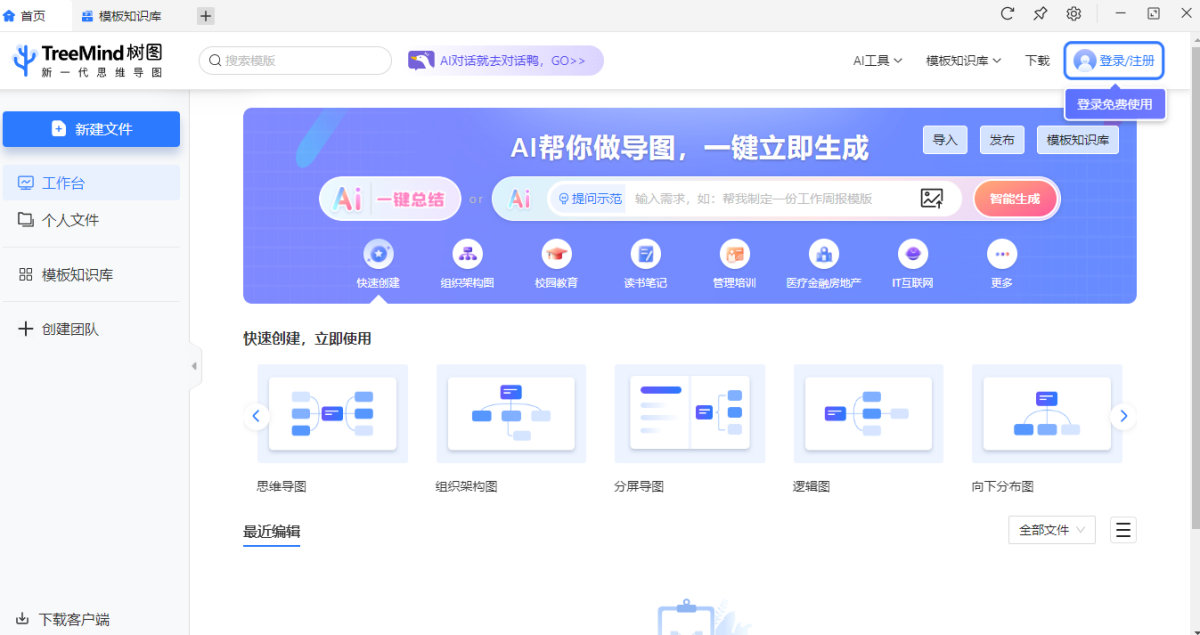Choose the 思维导图 template thumbnail

click(332, 413)
